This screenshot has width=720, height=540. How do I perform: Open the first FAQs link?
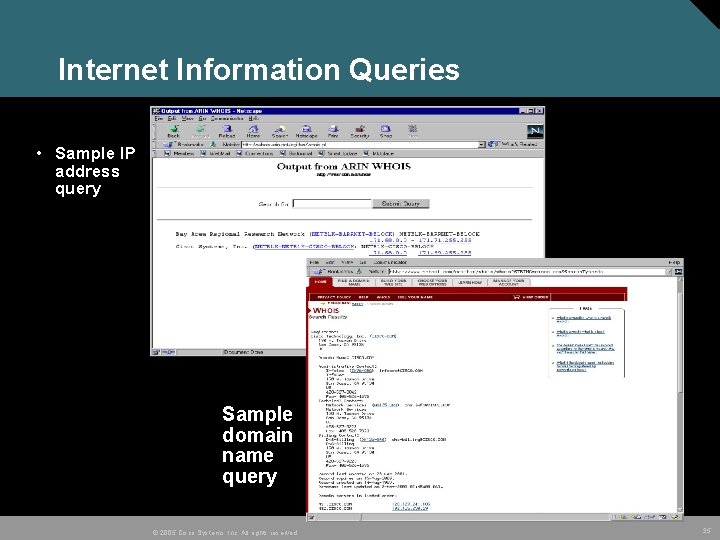click(x=583, y=319)
